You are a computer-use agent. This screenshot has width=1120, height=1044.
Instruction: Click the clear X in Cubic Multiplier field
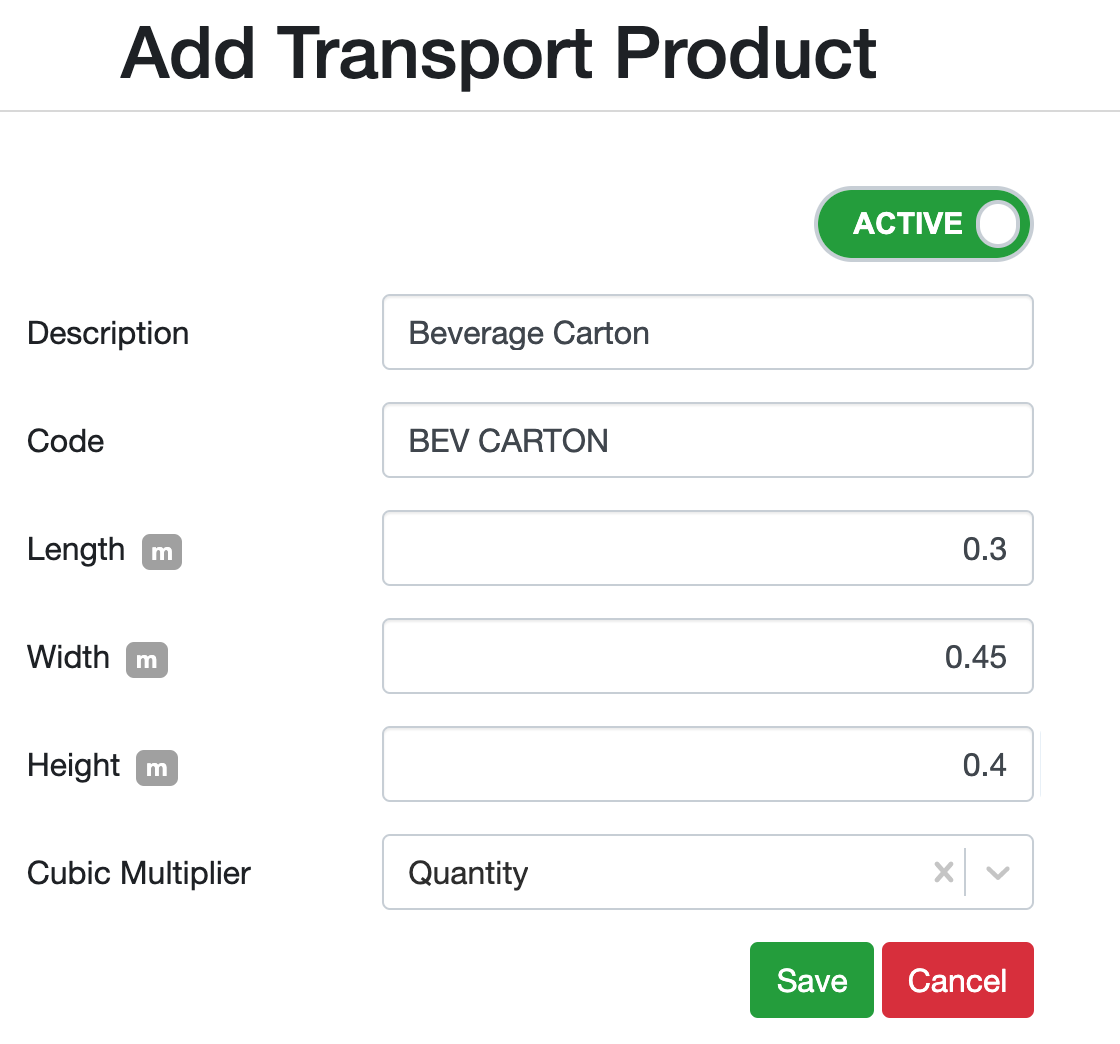pyautogui.click(x=943, y=872)
